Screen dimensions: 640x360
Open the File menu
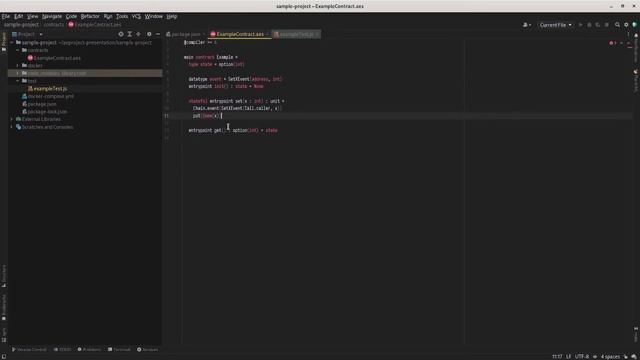(6, 16)
